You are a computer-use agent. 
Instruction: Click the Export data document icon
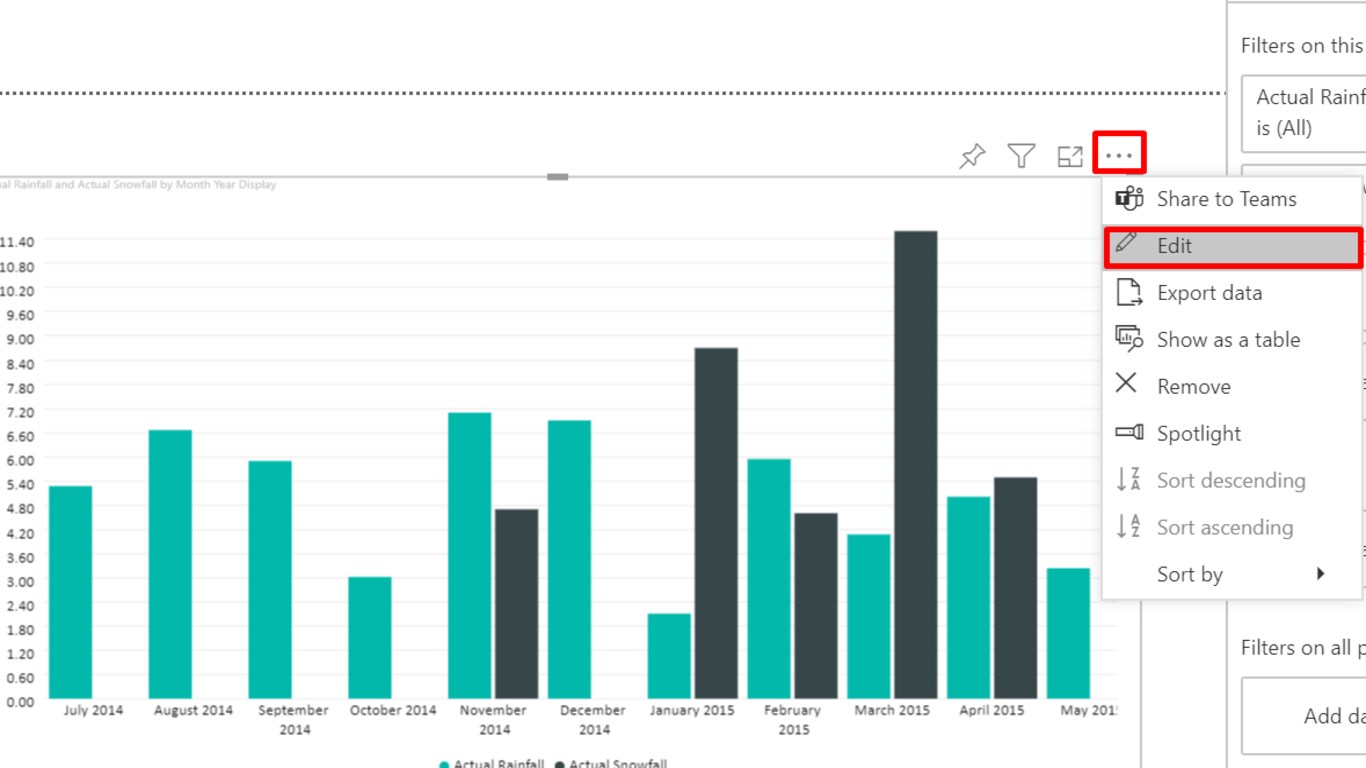point(1128,292)
